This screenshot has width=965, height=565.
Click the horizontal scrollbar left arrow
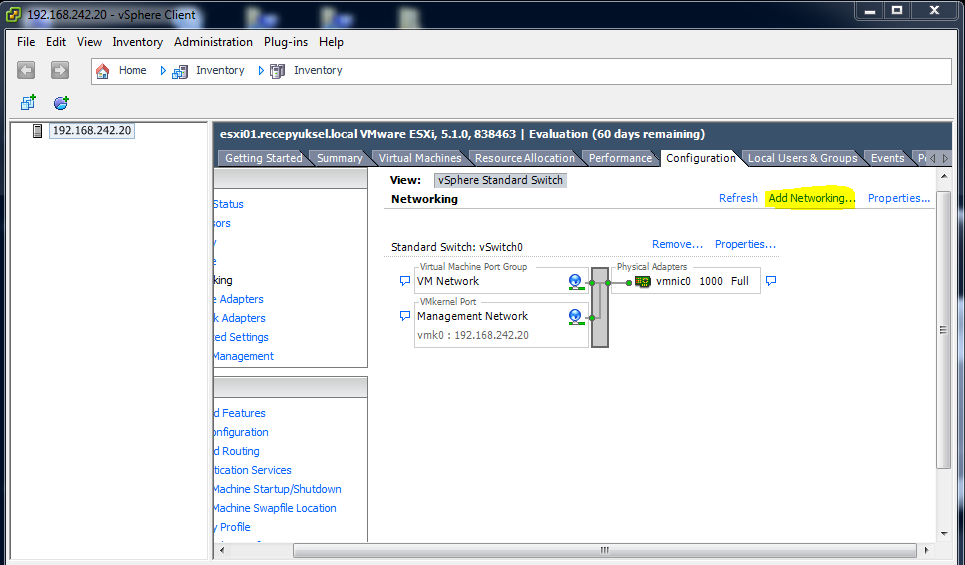pyautogui.click(x=222, y=550)
